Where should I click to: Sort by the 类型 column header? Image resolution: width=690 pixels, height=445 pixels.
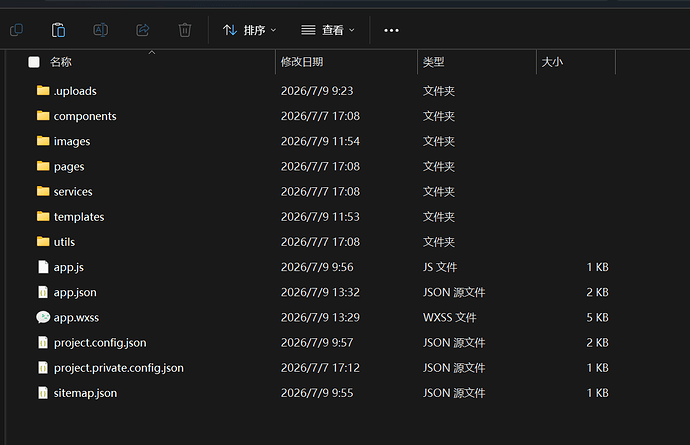[x=433, y=62]
